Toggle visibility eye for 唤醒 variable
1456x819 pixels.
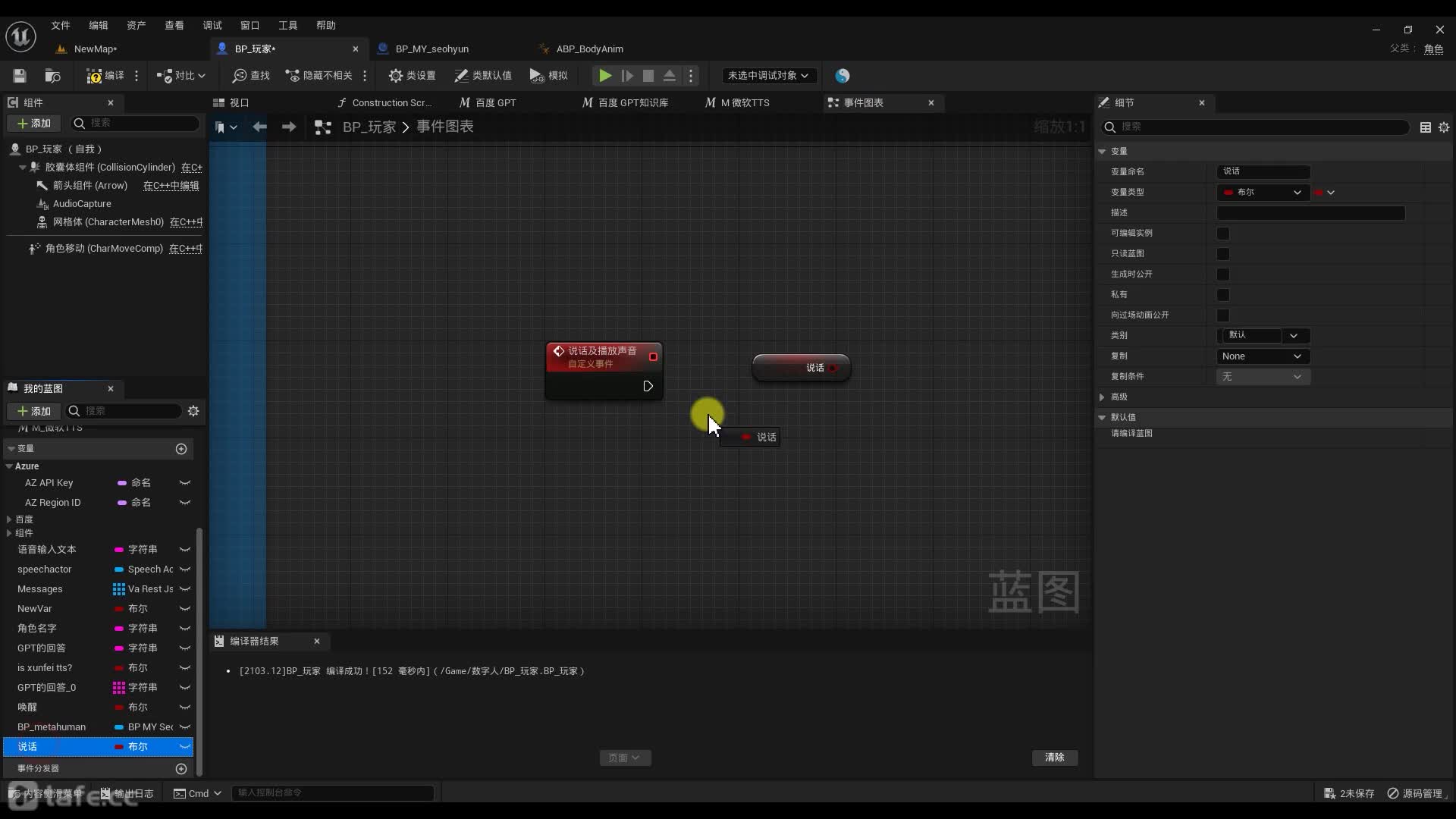point(184,708)
